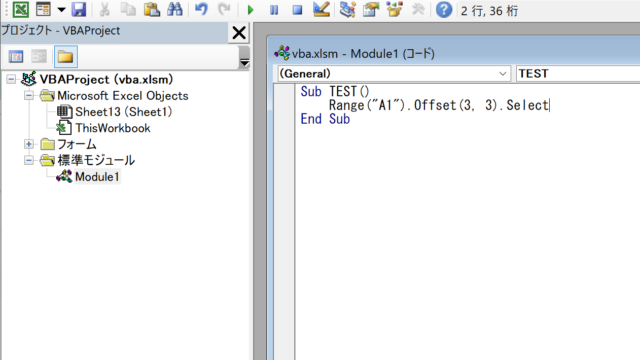Image resolution: width=640 pixels, height=360 pixels.
Task: Open the Properties Window icon
Action: tap(371, 9)
